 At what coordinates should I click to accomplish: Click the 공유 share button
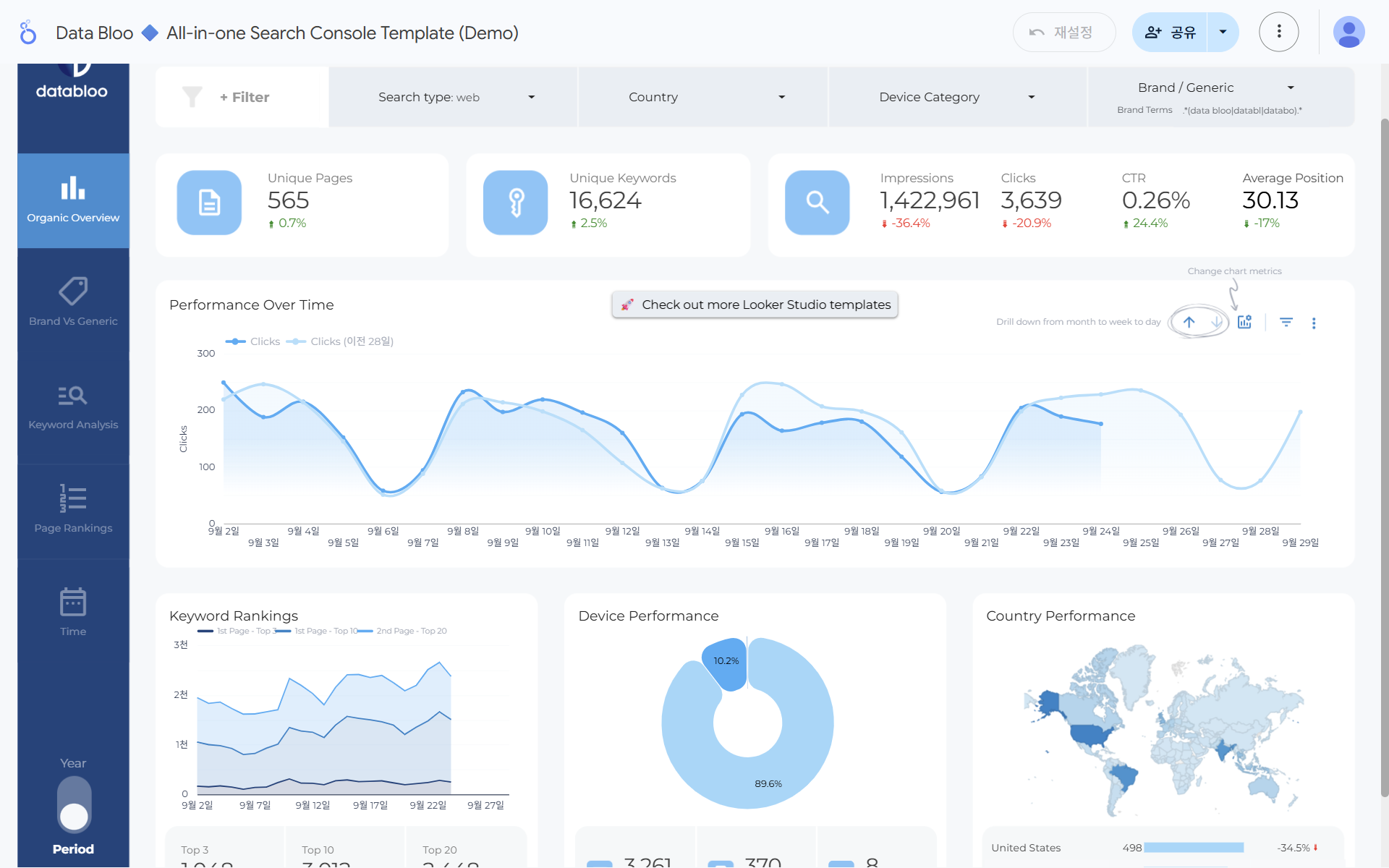tap(1170, 33)
